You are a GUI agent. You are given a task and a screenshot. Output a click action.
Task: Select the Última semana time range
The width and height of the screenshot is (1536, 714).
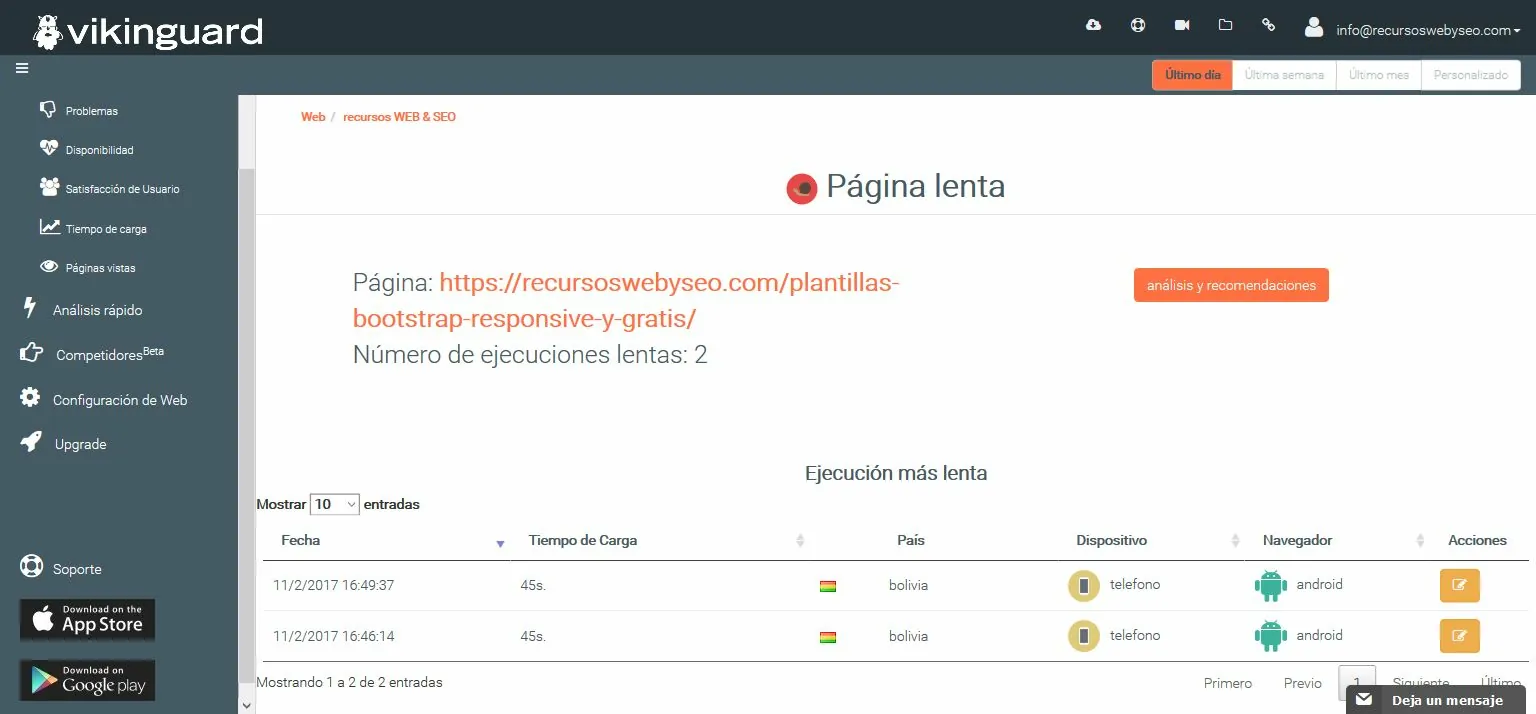coord(1284,75)
